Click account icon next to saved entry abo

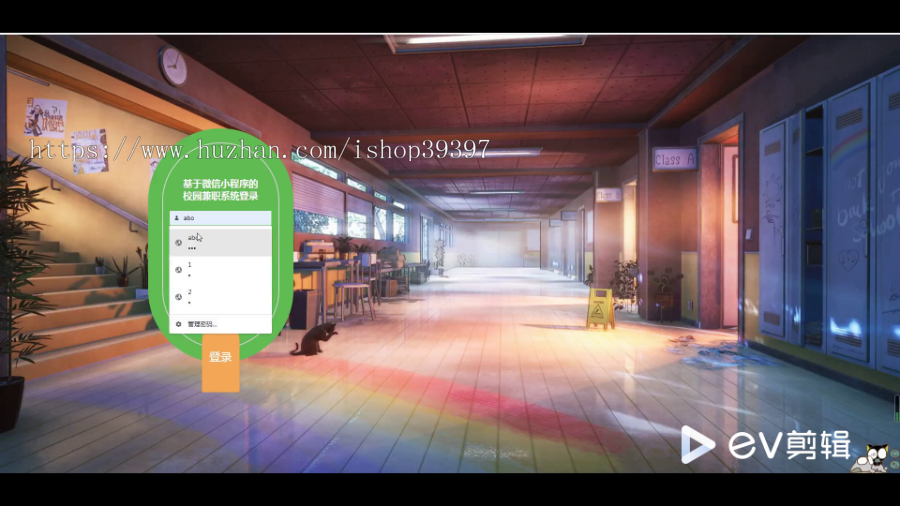[x=179, y=243]
